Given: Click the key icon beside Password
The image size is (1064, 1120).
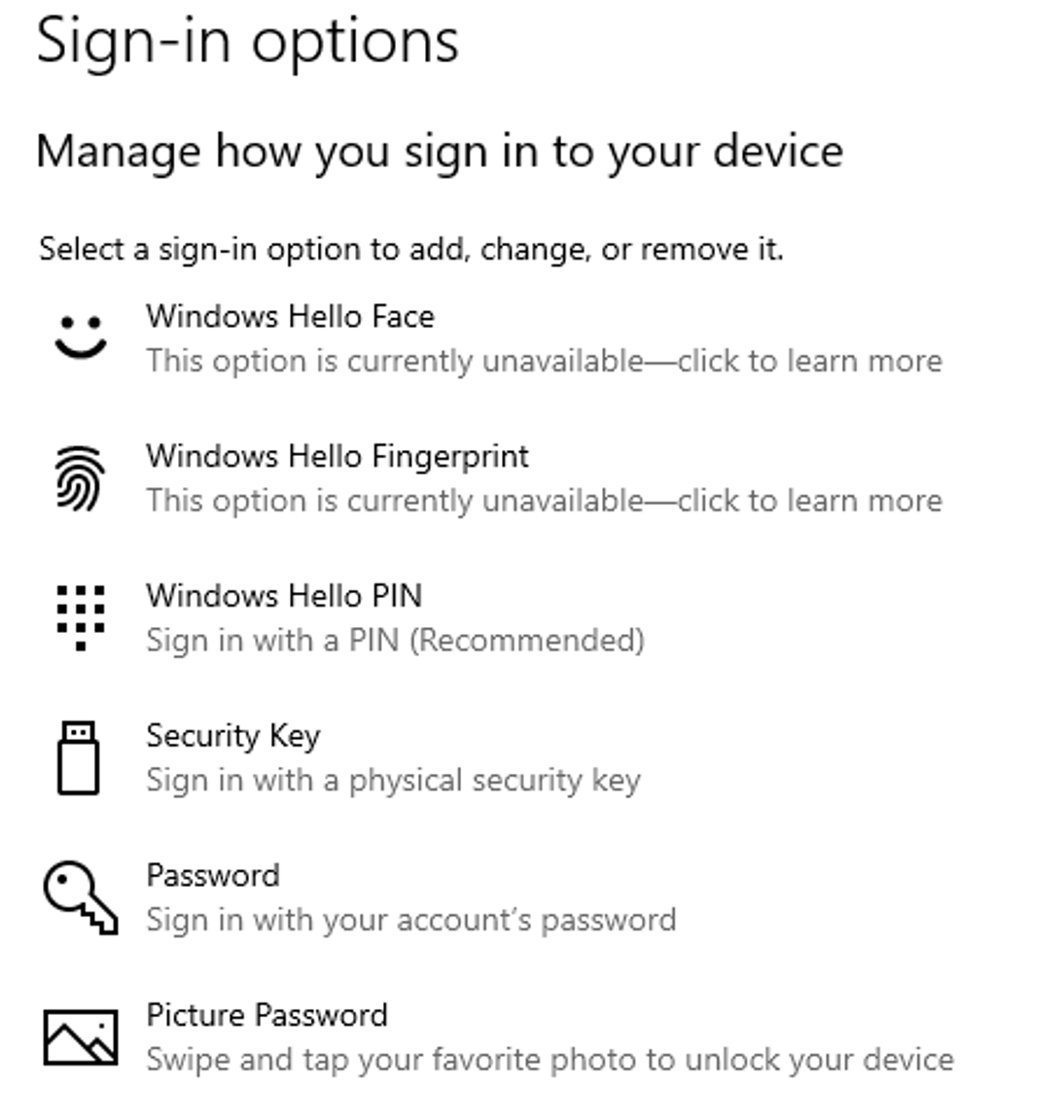Looking at the screenshot, I should pos(80,897).
